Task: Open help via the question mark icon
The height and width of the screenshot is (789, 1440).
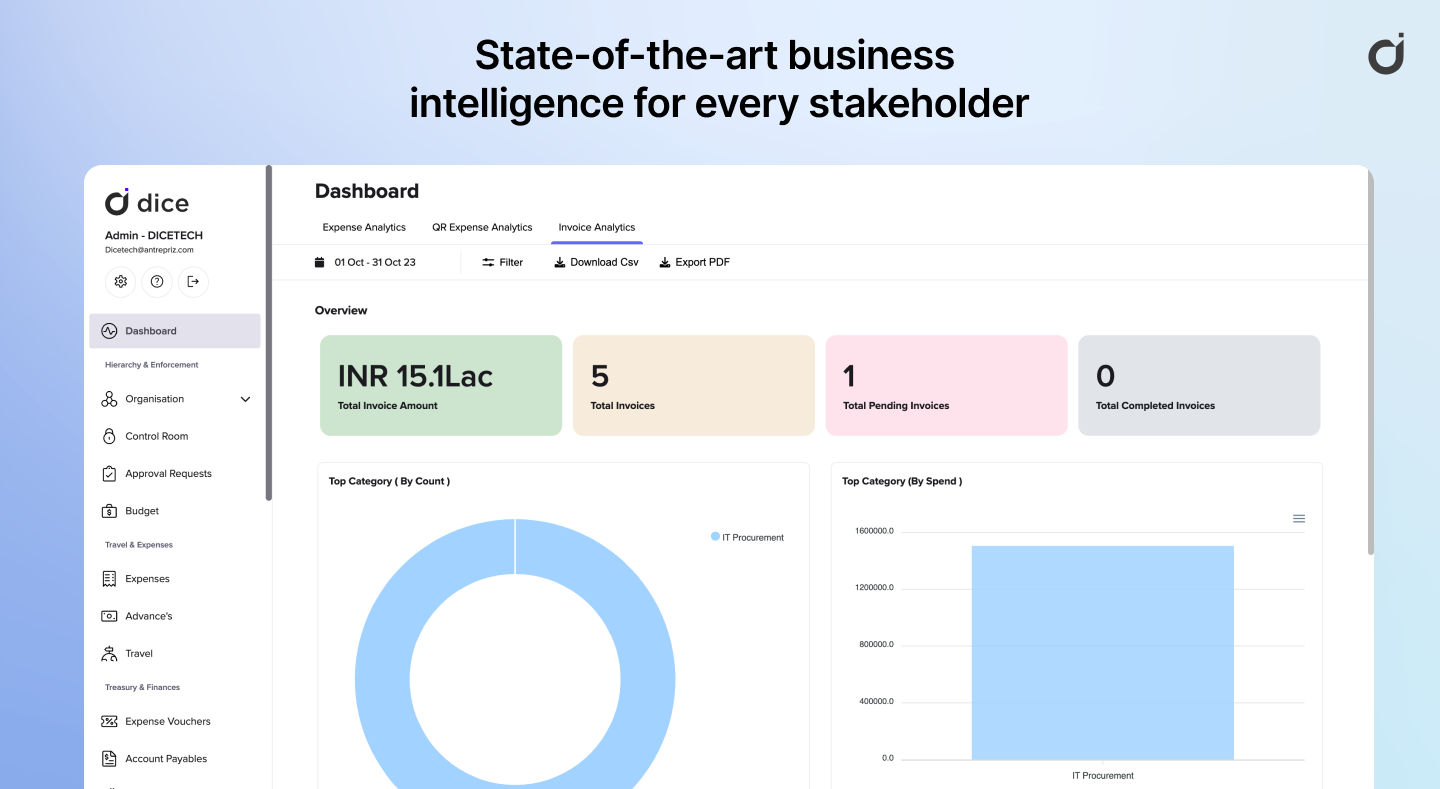Action: (x=157, y=282)
